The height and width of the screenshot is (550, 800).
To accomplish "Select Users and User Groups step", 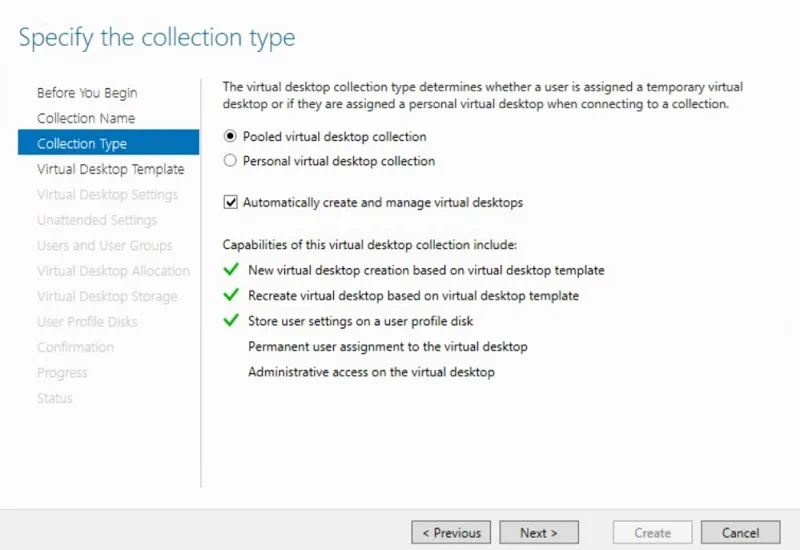I will click(104, 246).
